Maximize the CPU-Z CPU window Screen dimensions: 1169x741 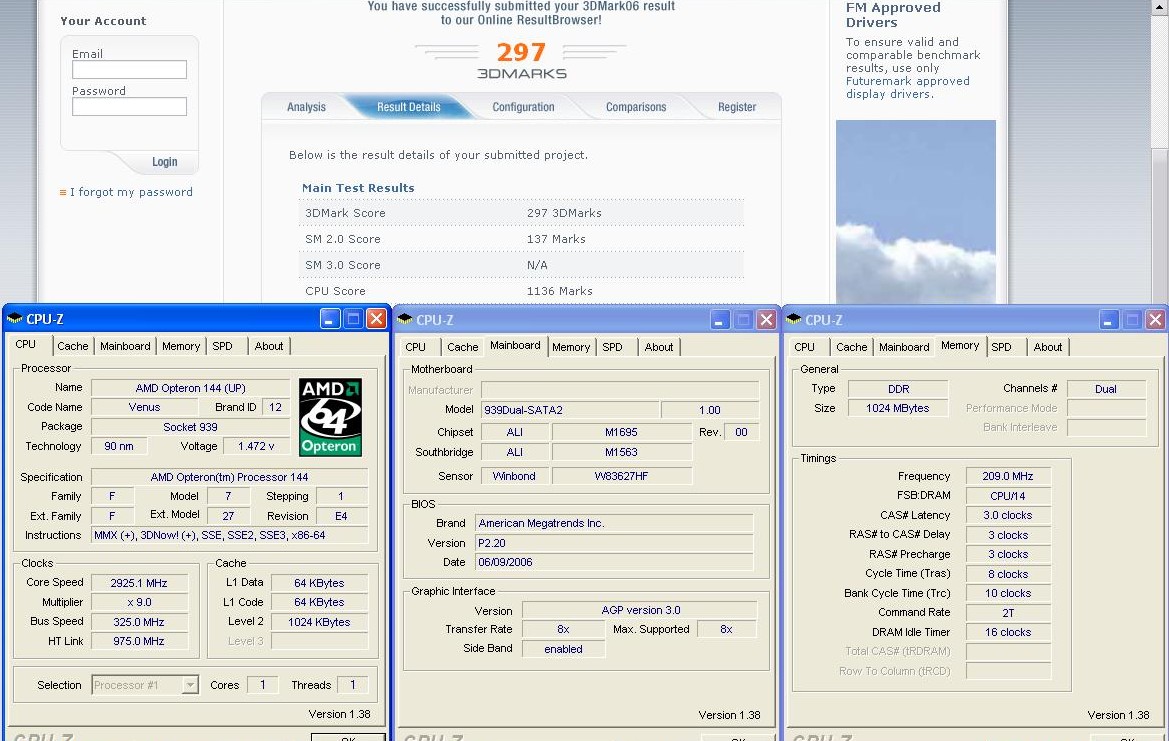click(353, 319)
